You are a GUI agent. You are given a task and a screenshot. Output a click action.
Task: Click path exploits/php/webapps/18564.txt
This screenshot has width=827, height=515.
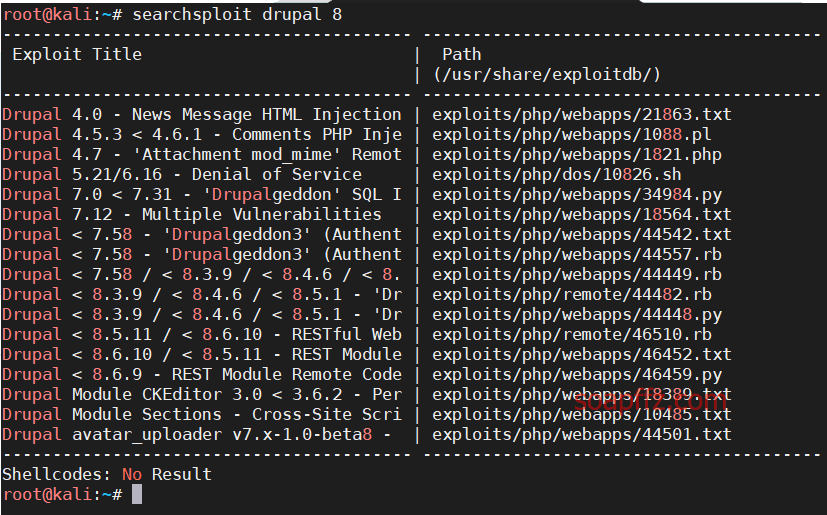(x=582, y=215)
